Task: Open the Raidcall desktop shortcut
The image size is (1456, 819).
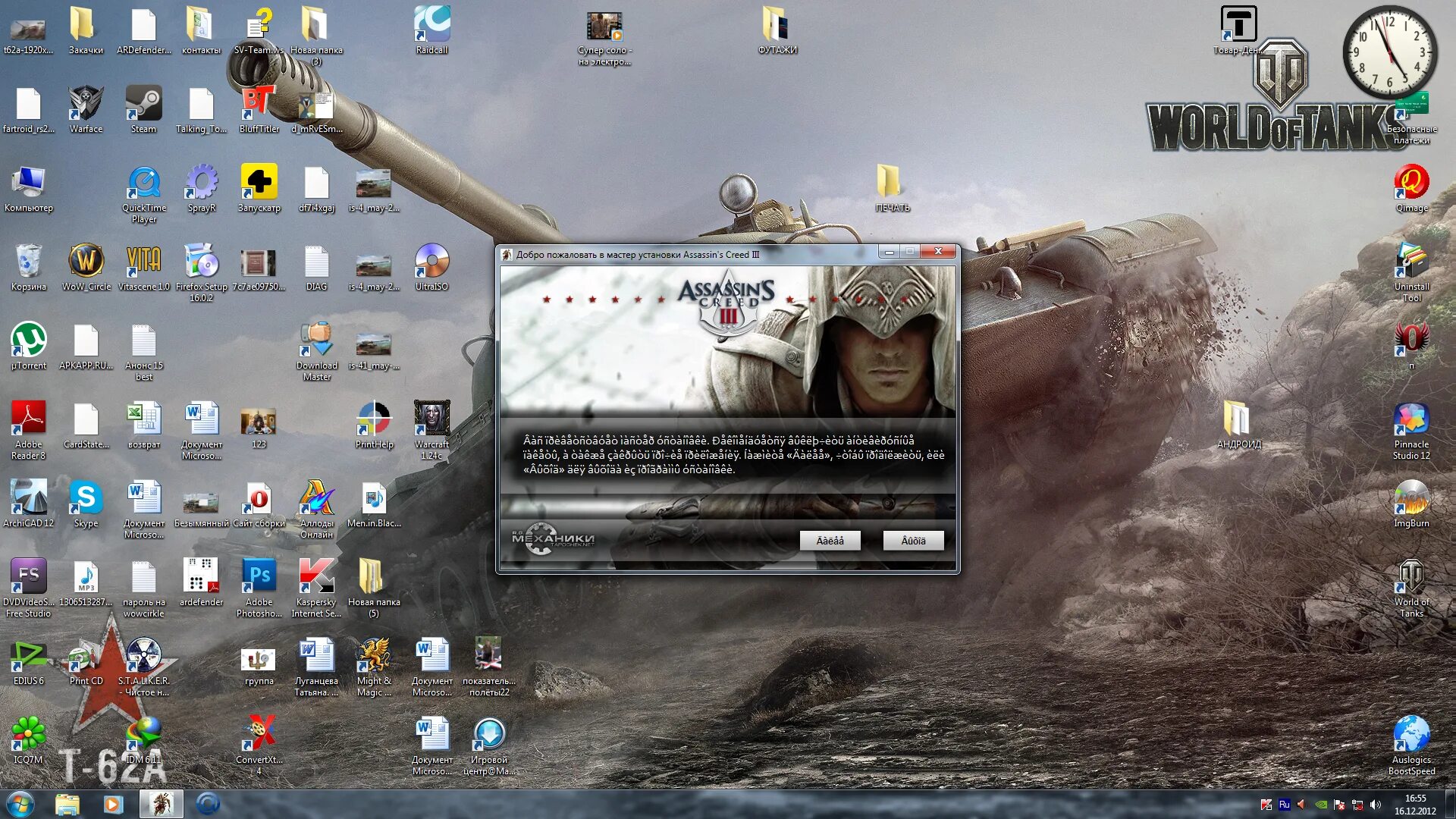Action: (x=431, y=30)
